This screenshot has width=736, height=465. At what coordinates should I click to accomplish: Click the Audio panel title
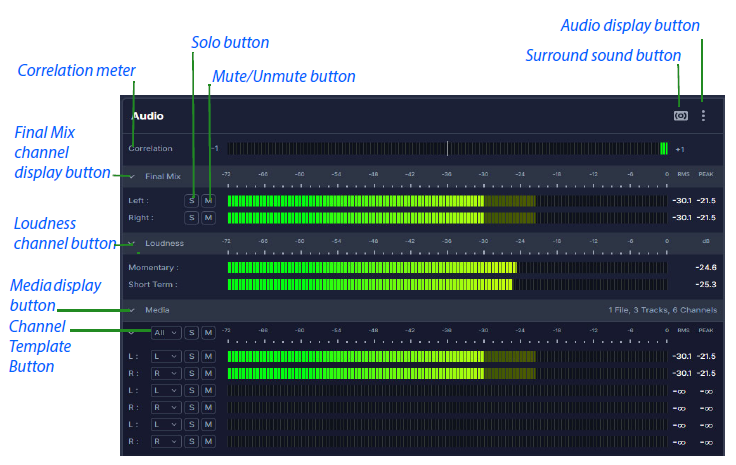(147, 116)
